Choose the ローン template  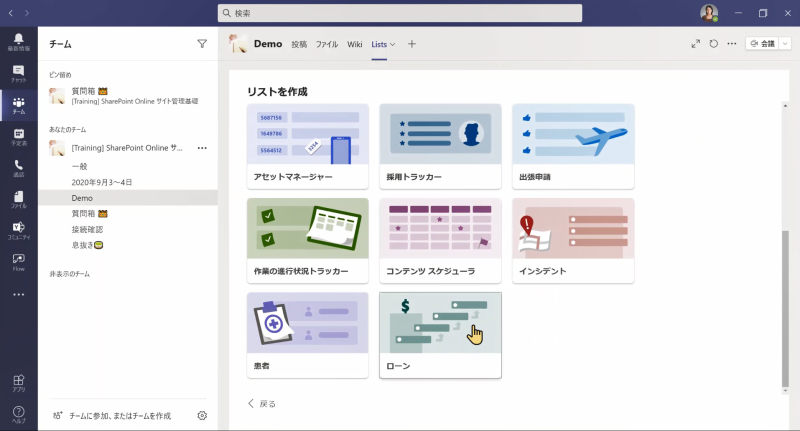coord(440,335)
